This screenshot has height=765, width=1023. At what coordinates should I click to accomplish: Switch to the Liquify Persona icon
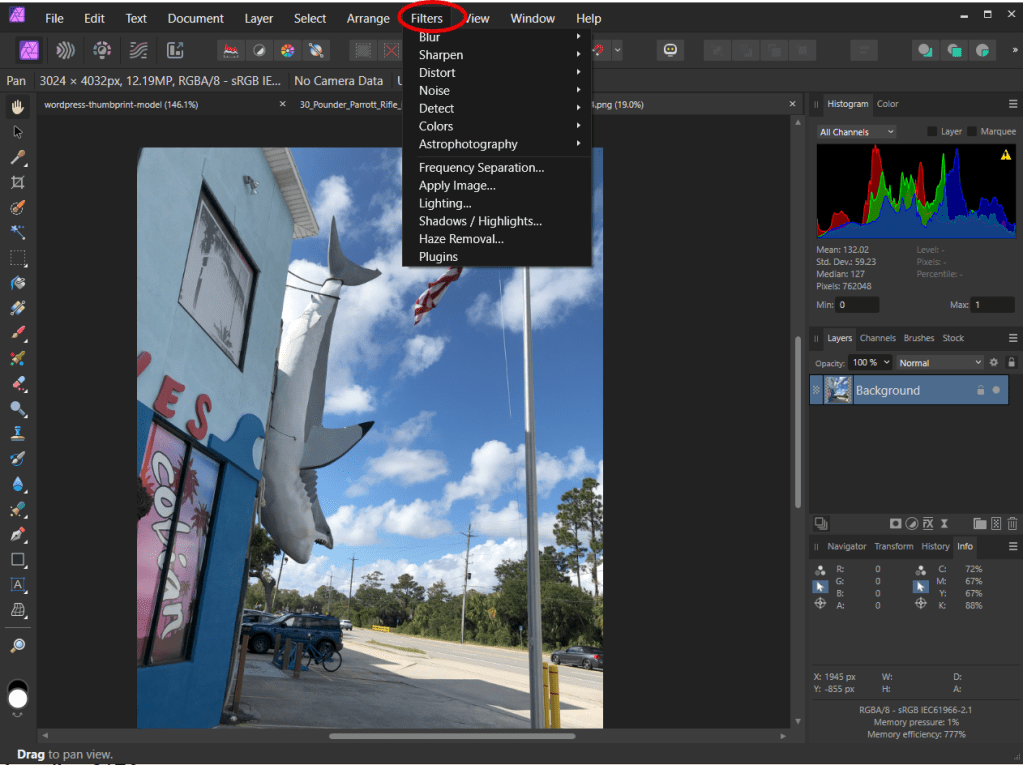[65, 50]
